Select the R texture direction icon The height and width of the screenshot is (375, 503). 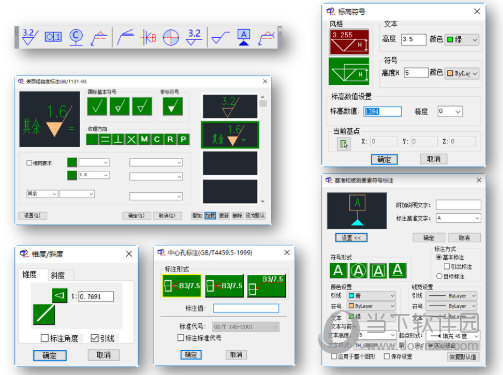click(x=170, y=139)
